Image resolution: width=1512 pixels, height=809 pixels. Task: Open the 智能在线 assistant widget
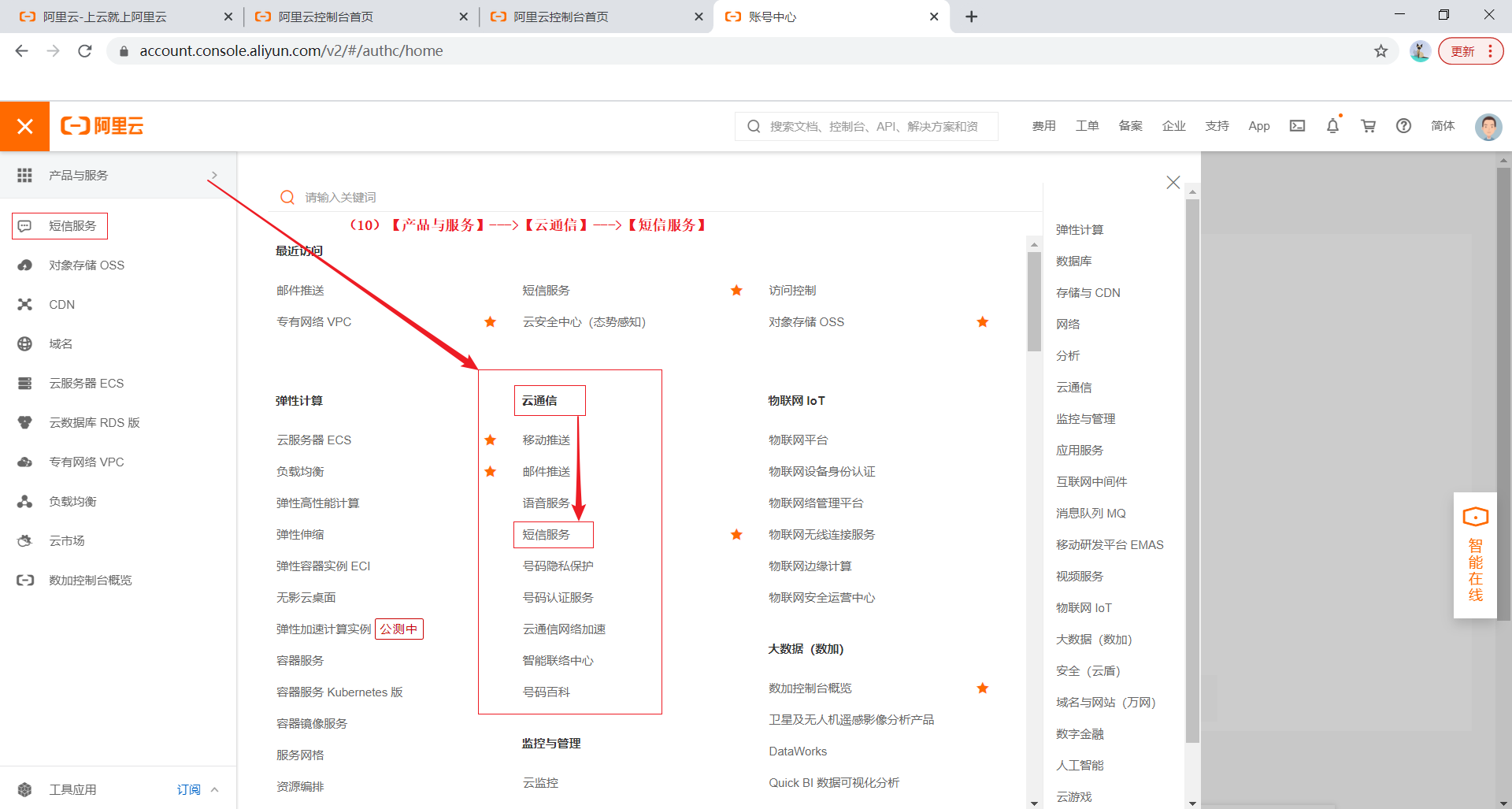[1475, 555]
